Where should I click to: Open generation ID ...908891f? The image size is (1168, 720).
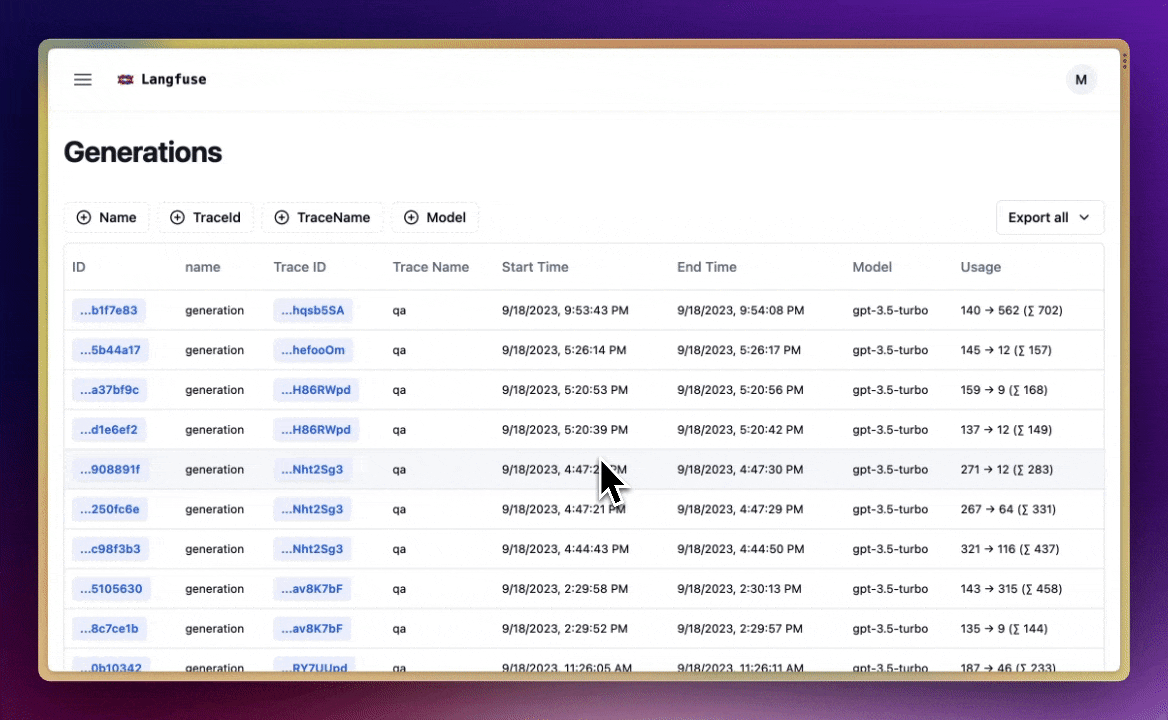[x=110, y=470]
